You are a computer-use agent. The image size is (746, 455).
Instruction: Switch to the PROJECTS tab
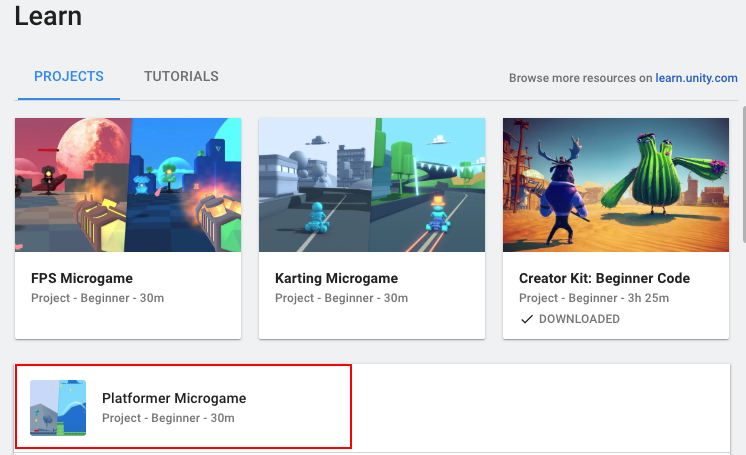[x=69, y=77]
